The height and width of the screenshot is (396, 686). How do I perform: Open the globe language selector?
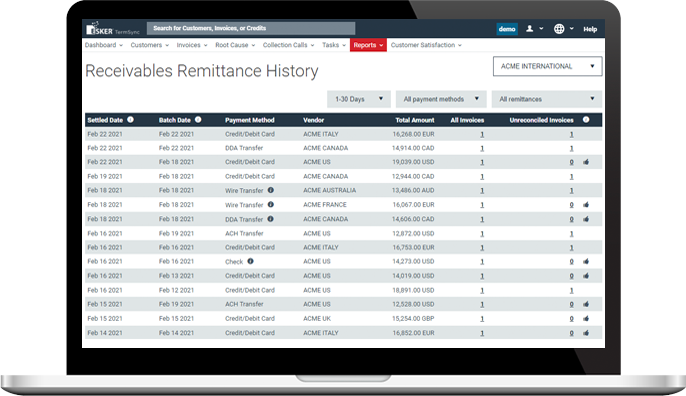pos(564,29)
